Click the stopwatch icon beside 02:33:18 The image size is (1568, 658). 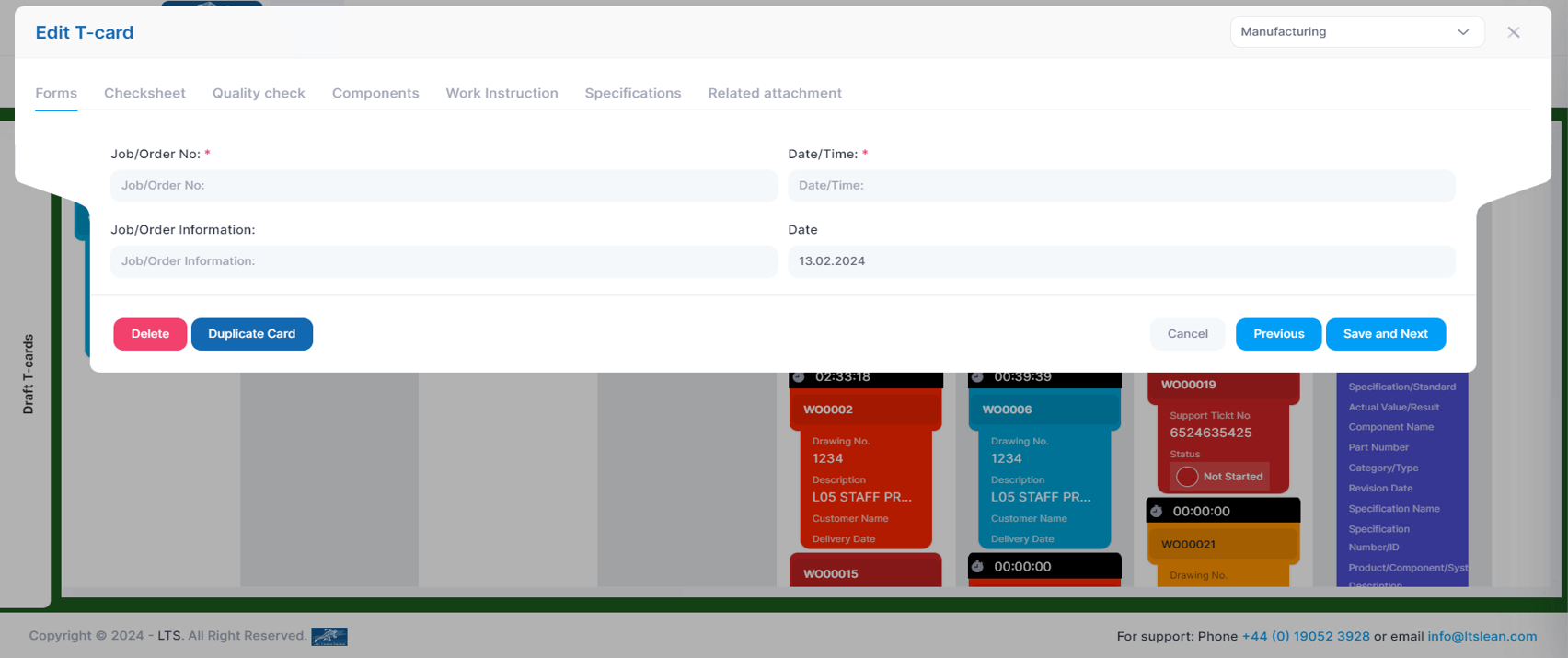point(799,377)
